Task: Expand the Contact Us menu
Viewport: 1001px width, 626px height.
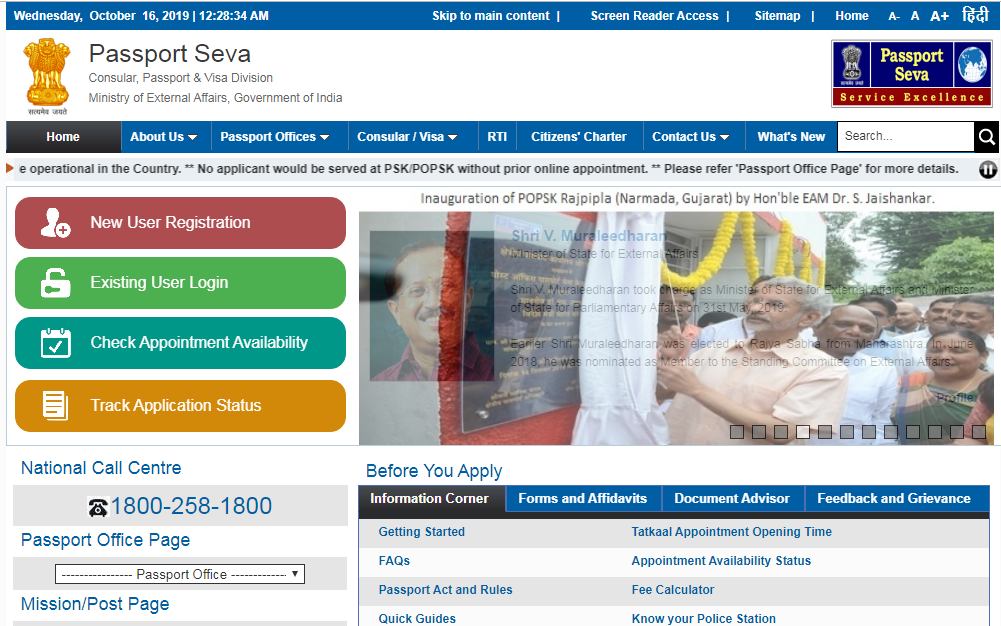Action: tap(691, 137)
